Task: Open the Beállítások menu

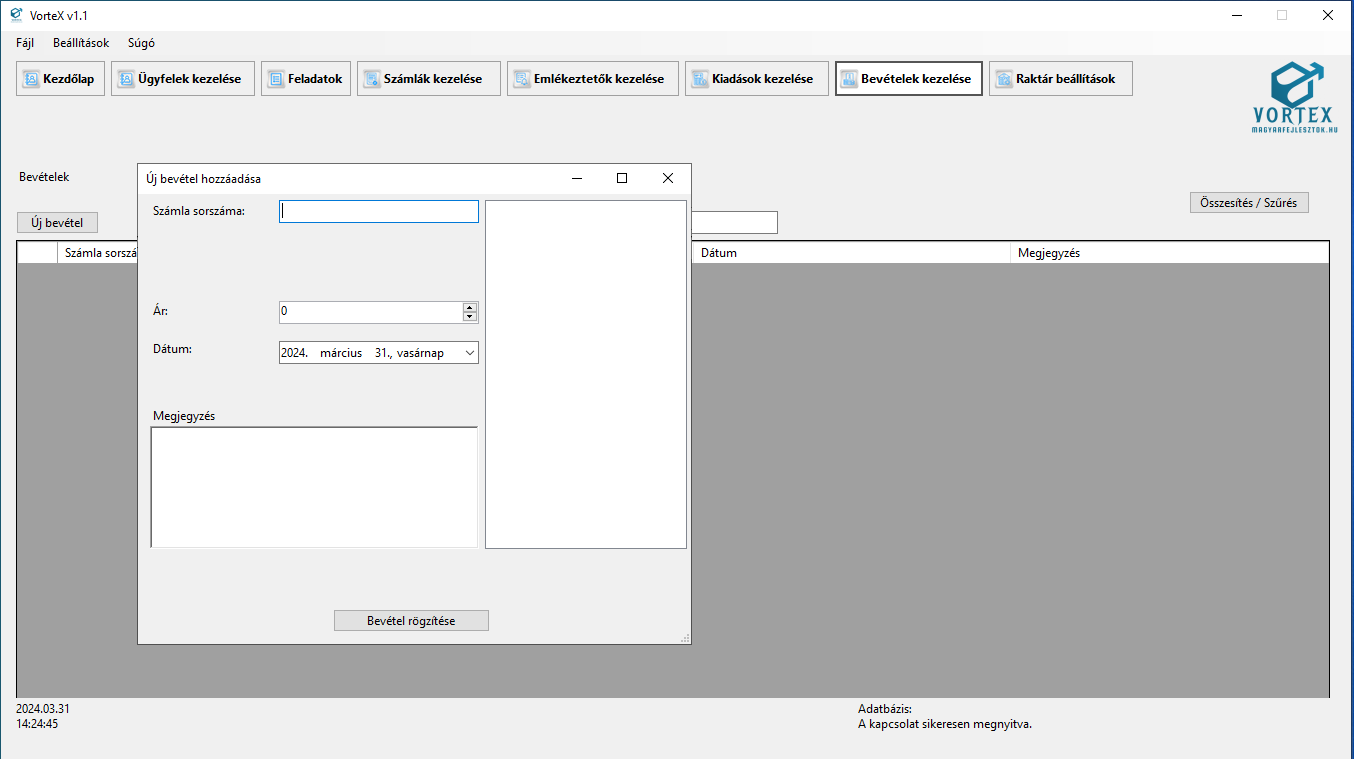Action: tap(81, 43)
